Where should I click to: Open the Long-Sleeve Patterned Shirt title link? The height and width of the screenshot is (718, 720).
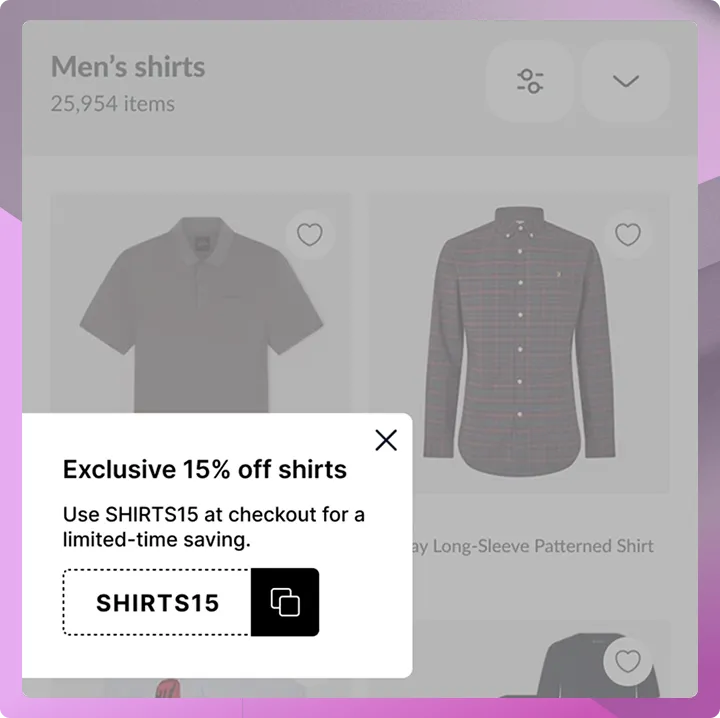533,546
